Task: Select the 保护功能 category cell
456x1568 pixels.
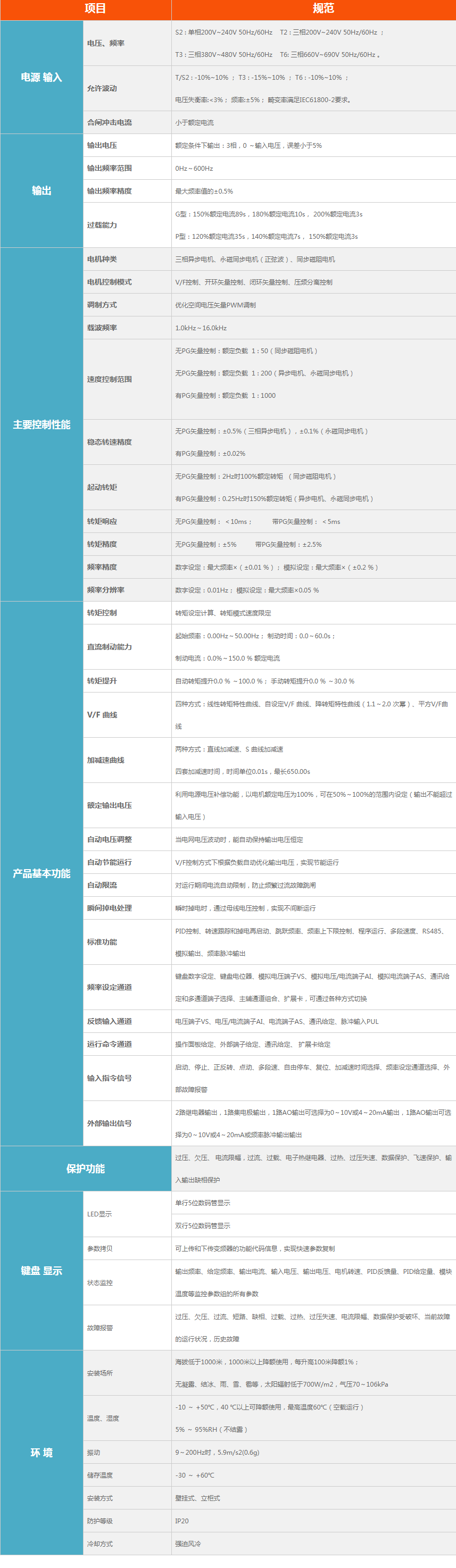Action: point(85,1168)
